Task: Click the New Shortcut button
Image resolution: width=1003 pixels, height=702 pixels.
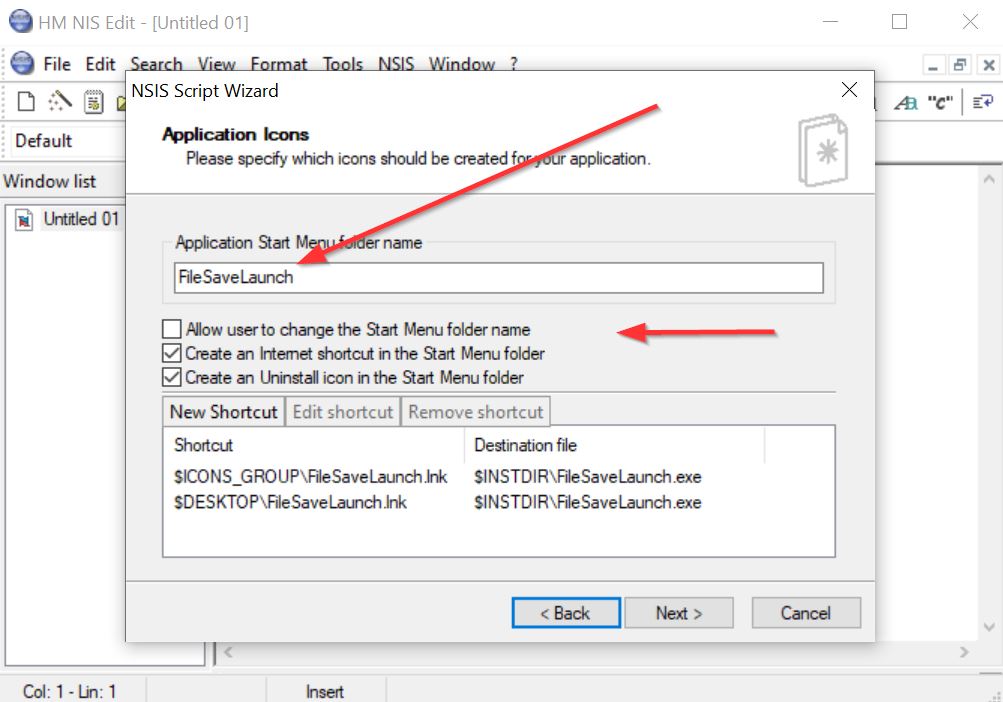Action: tap(223, 412)
